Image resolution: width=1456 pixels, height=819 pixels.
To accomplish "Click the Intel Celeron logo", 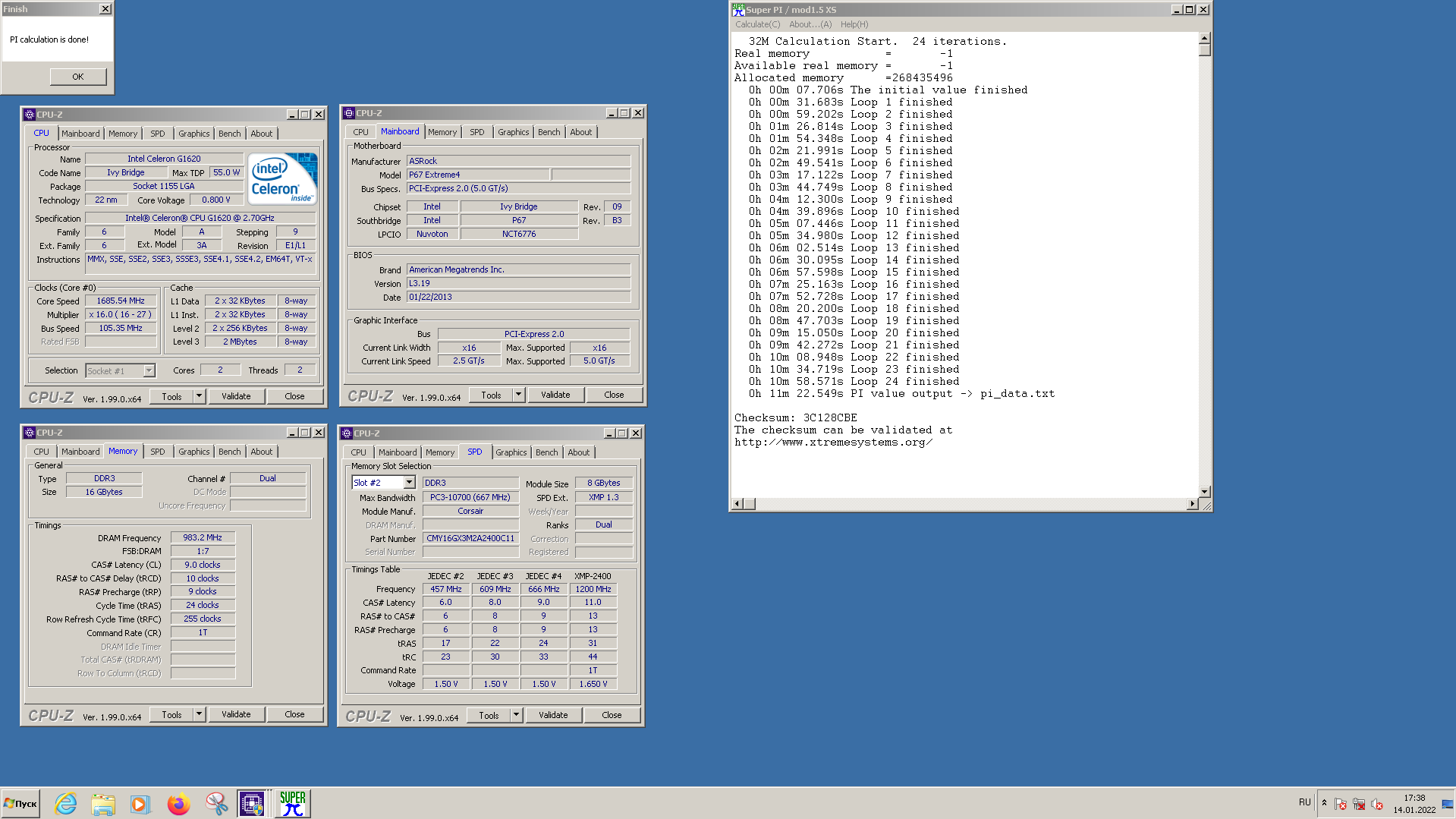I will point(283,179).
